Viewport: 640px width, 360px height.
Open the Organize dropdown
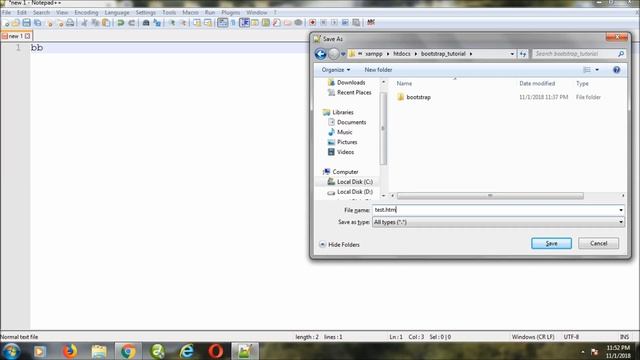pos(336,70)
